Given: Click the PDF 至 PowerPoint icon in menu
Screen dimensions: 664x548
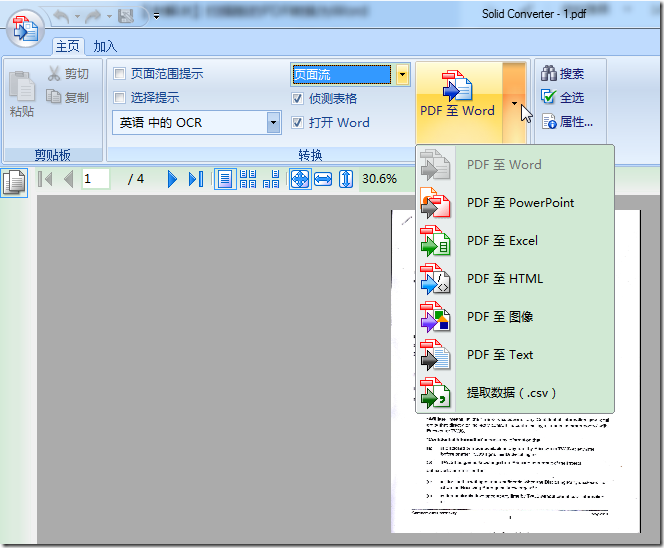Looking at the screenshot, I should (436, 203).
